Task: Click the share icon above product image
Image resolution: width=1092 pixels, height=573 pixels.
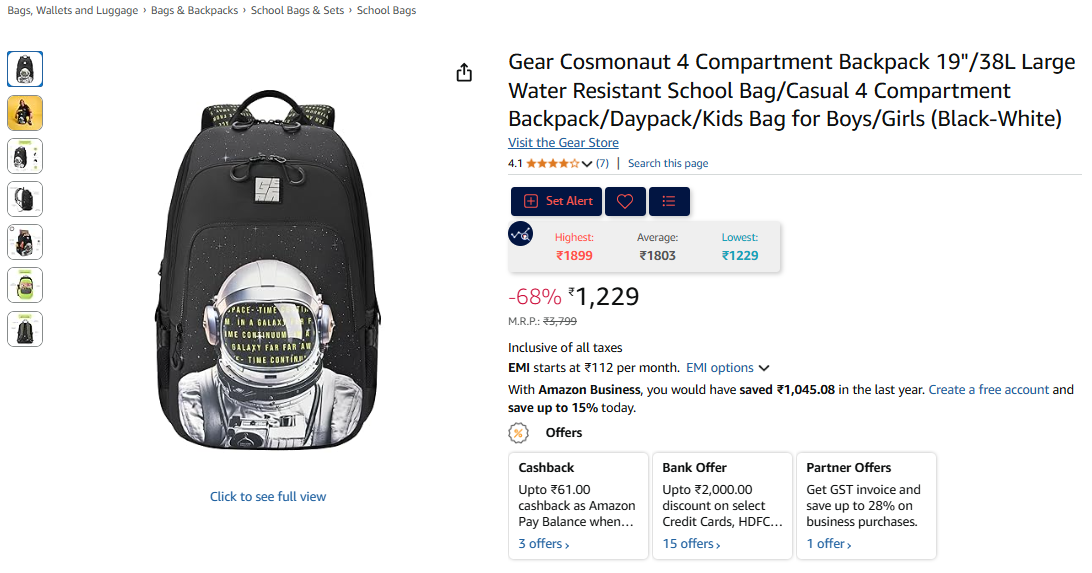Action: pyautogui.click(x=464, y=73)
